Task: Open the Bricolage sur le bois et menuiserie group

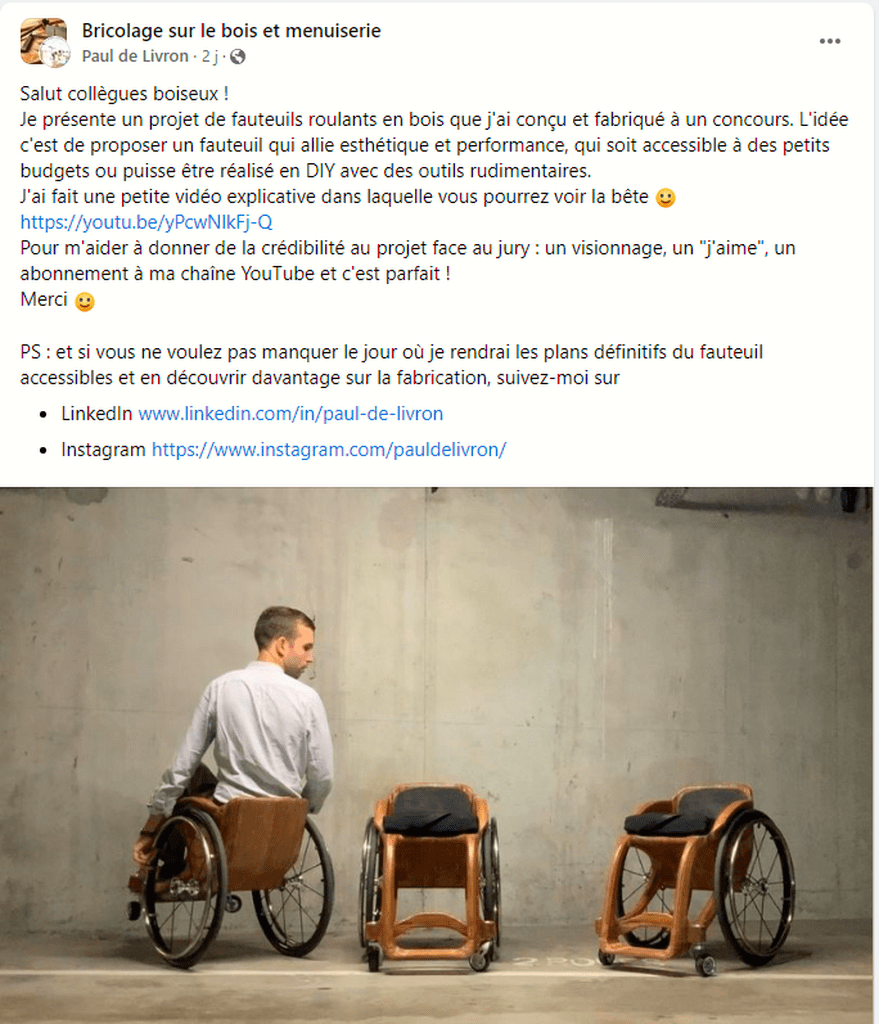Action: point(231,31)
